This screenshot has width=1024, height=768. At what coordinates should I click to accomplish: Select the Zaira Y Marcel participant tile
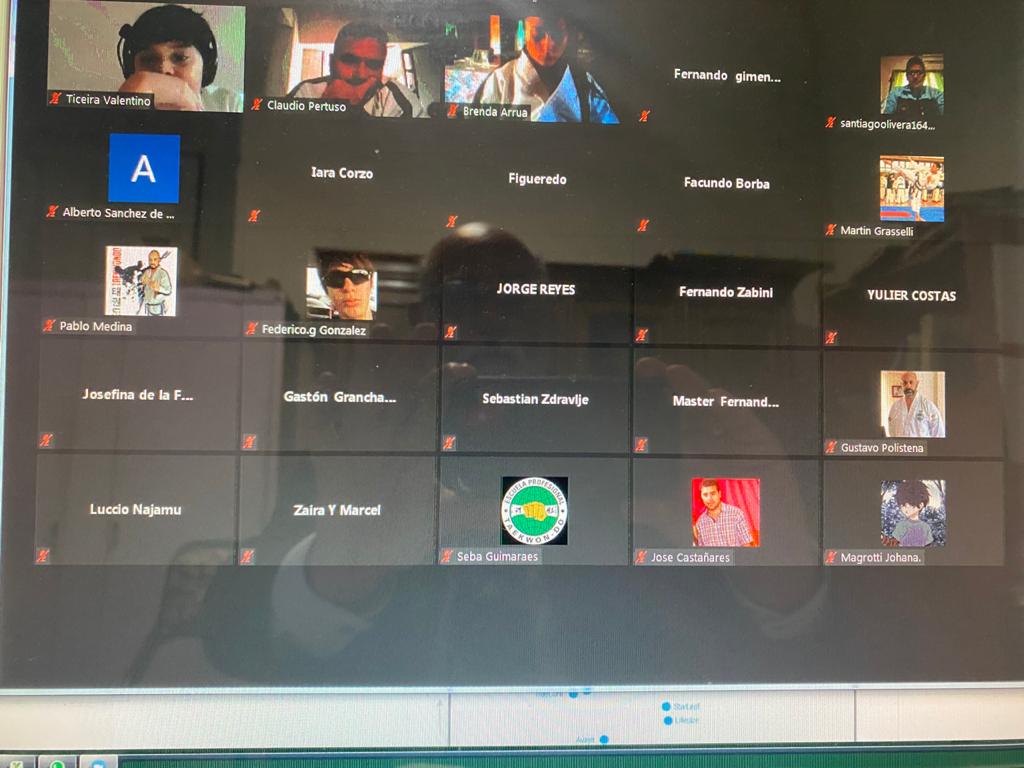337,510
